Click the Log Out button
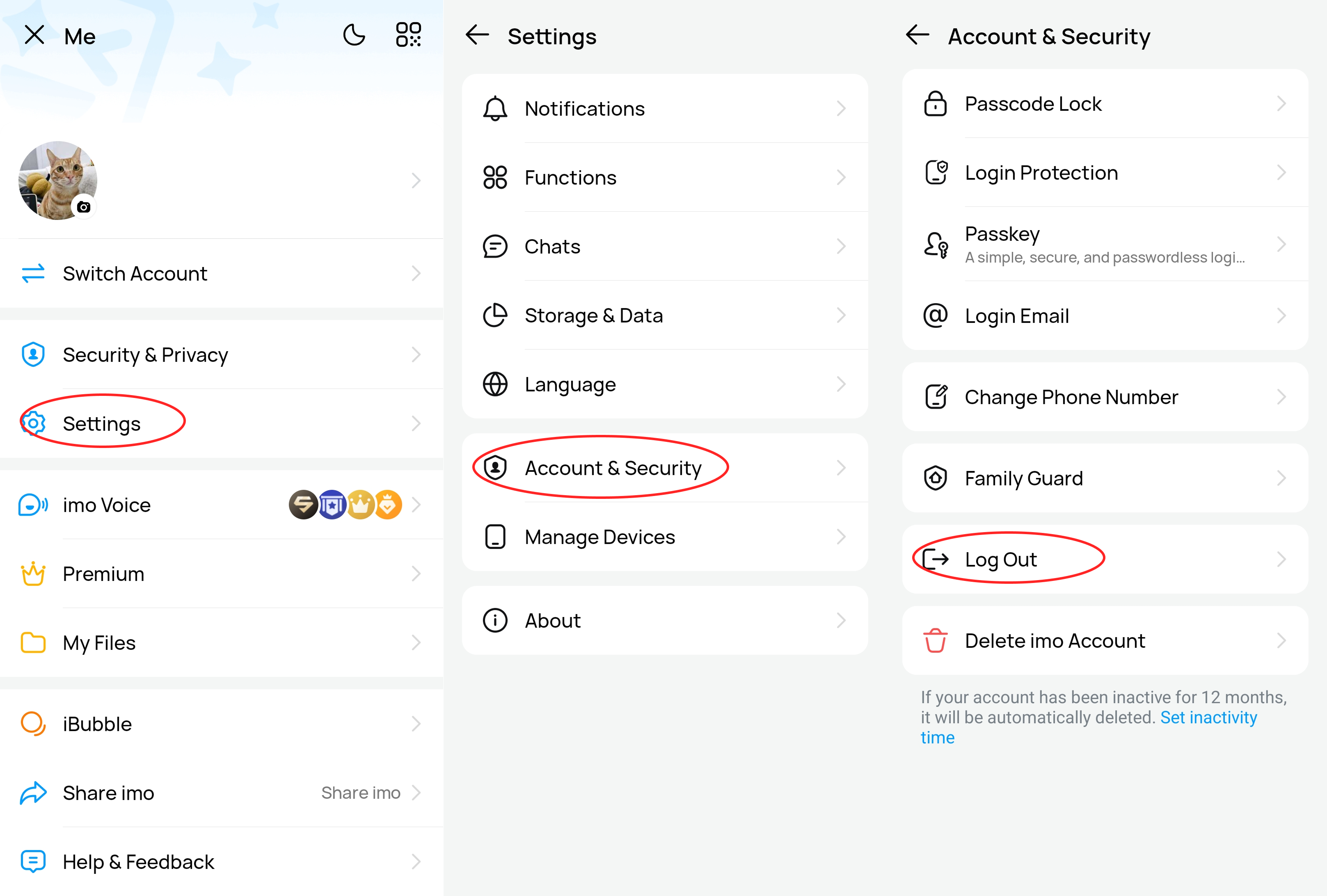 [1105, 559]
